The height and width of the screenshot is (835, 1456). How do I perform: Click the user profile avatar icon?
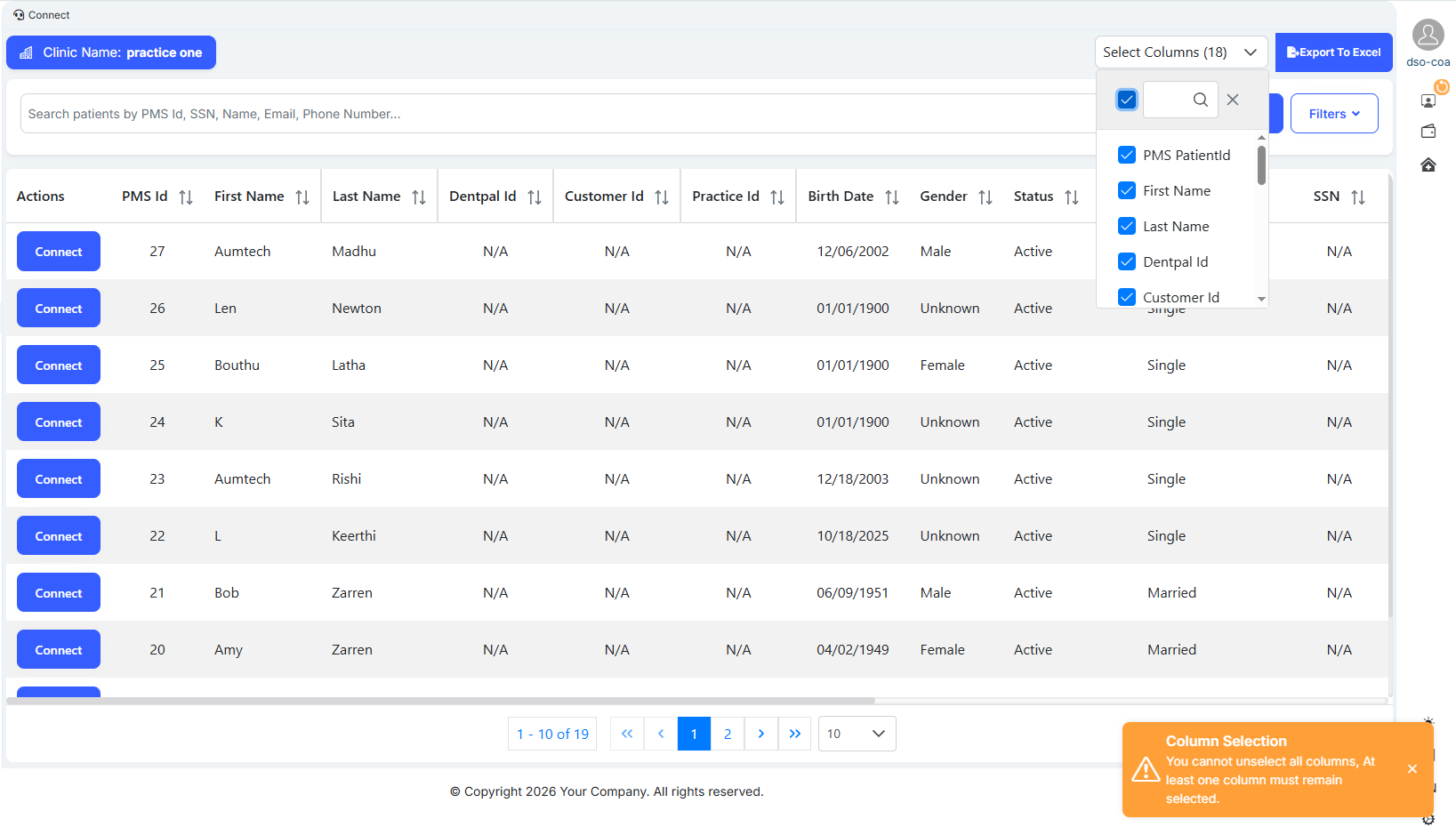[x=1428, y=36]
